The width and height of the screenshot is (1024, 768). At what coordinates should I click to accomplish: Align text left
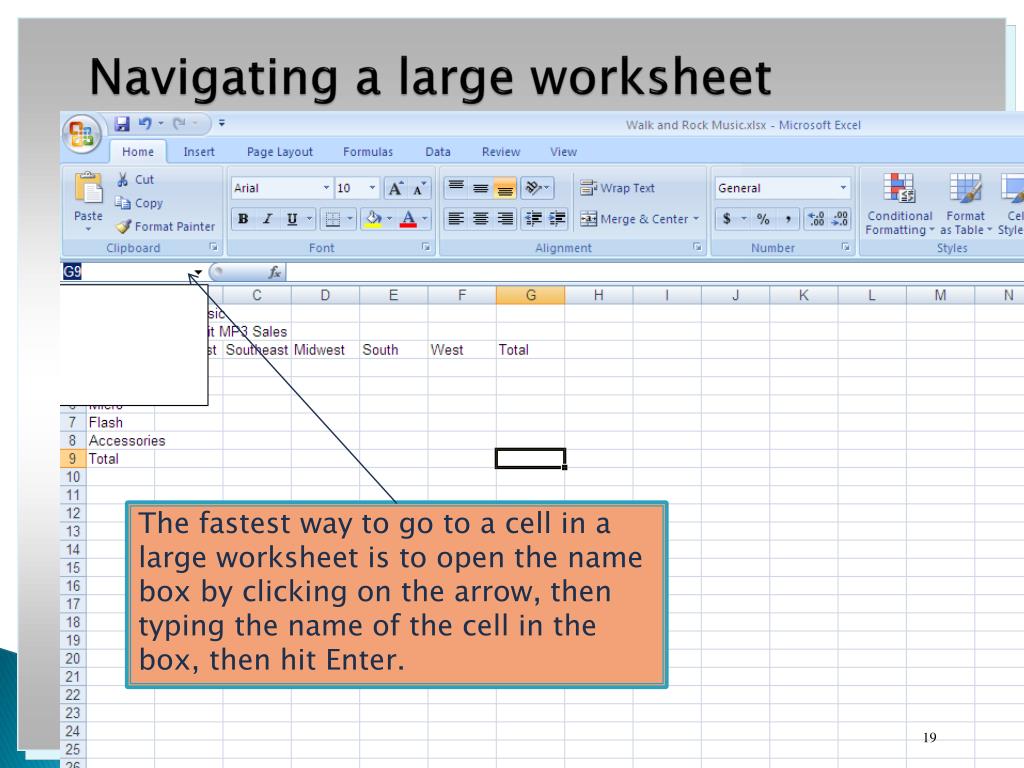[456, 219]
